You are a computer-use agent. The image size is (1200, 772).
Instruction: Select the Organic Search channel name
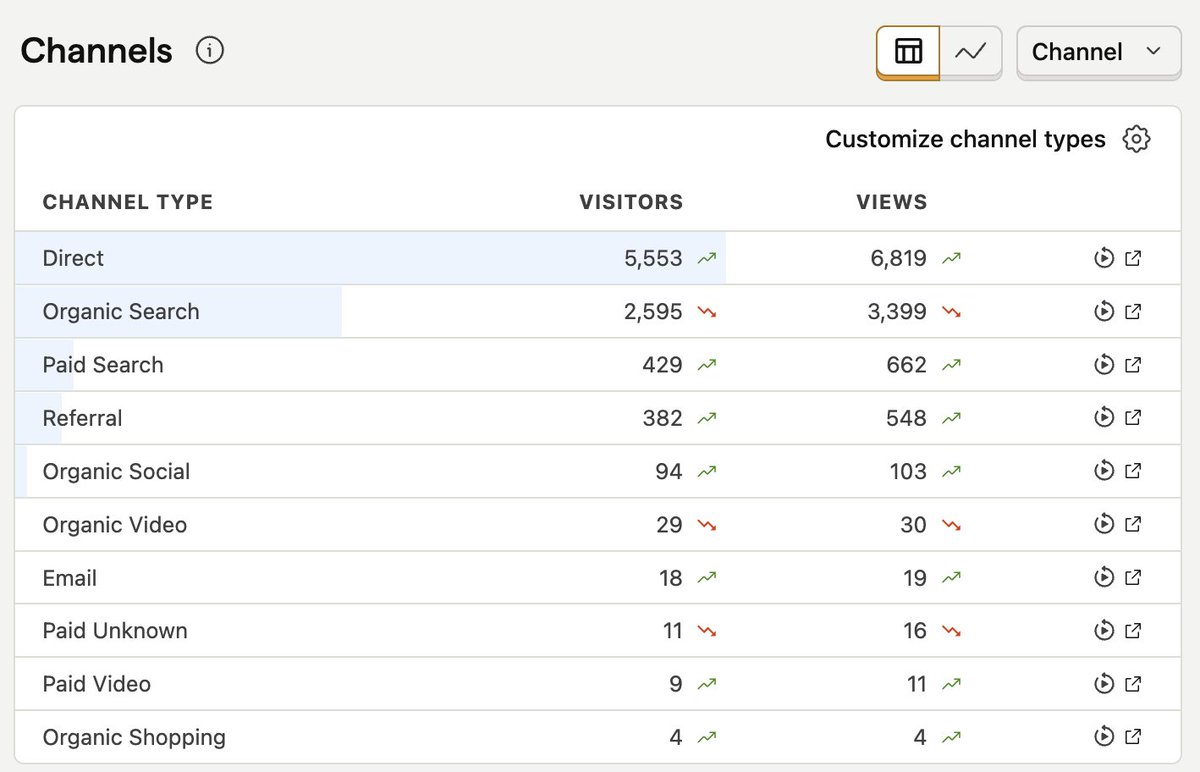[x=121, y=312]
